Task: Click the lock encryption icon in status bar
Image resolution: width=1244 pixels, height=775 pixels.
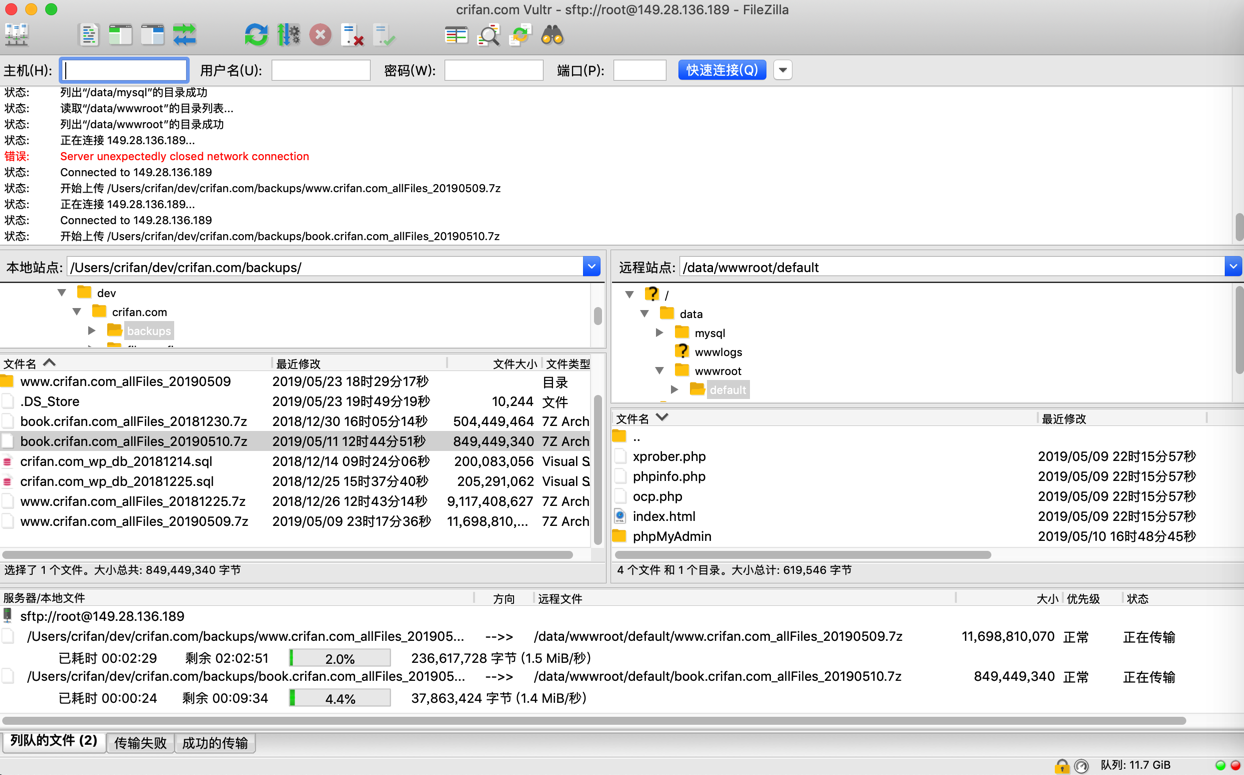Action: click(1062, 766)
